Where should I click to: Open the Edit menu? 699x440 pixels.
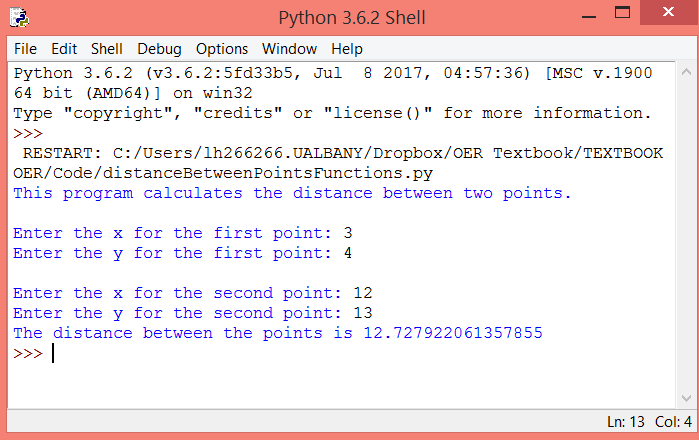click(64, 48)
